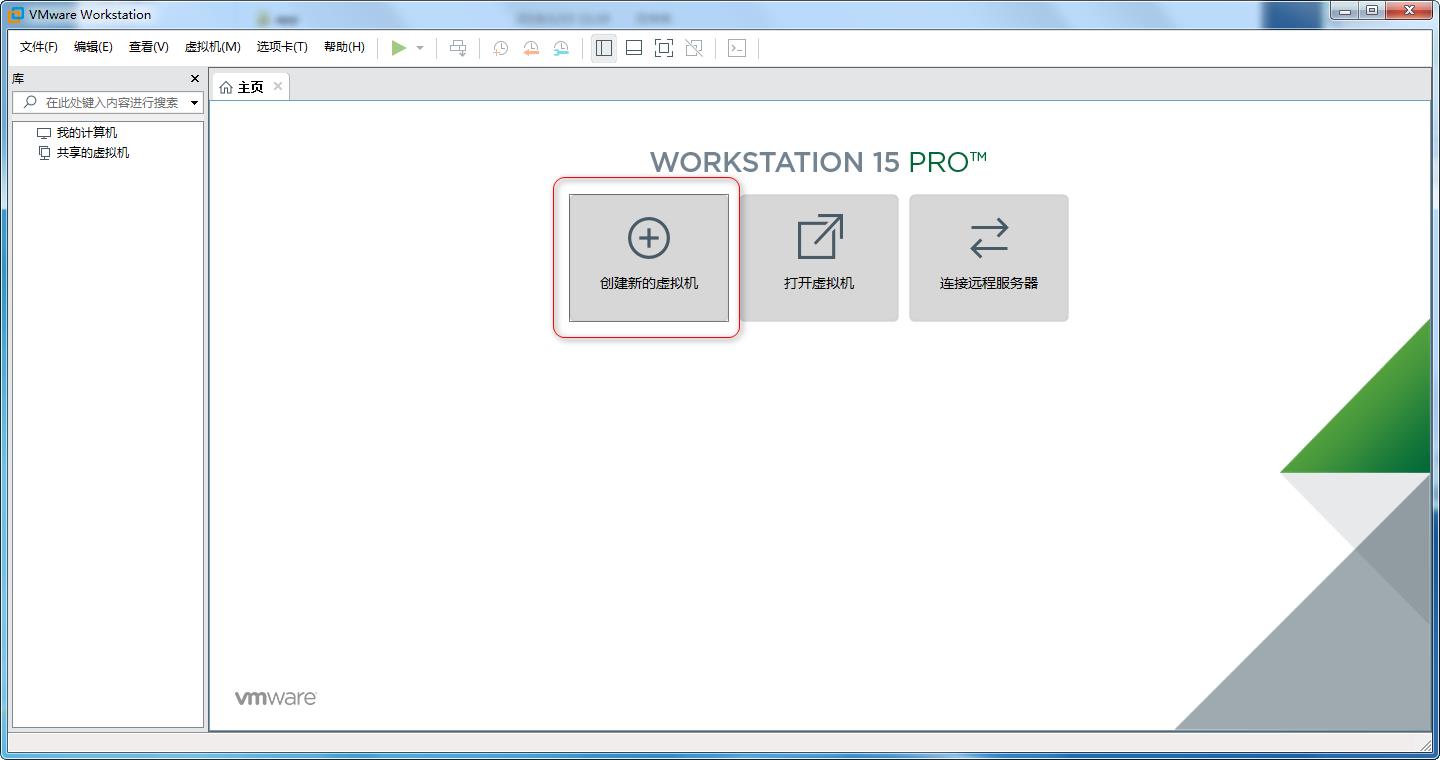Click the home icon on the 主页 tab
The width and height of the screenshot is (1440, 760).
coord(226,87)
